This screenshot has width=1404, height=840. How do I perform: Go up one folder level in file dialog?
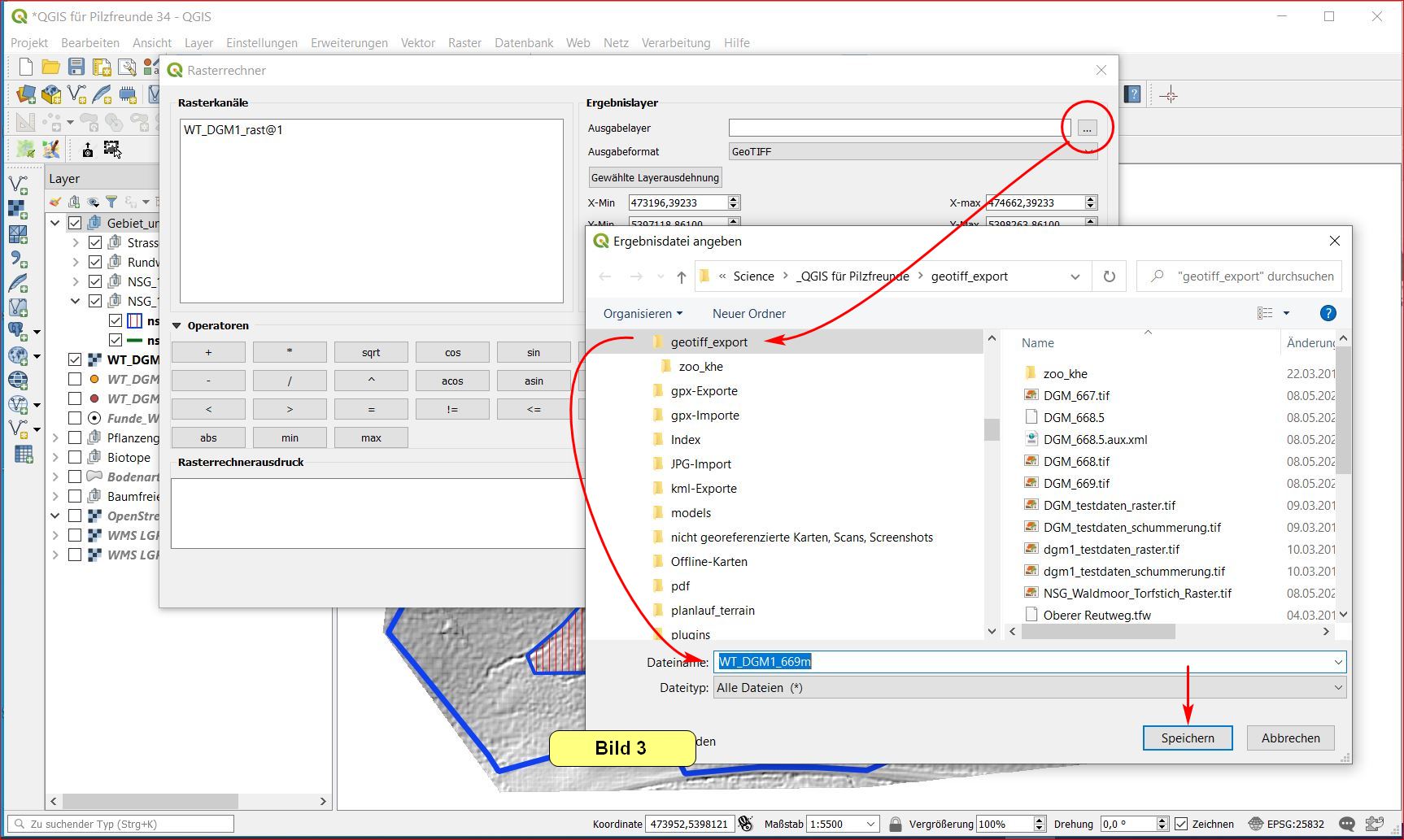pyautogui.click(x=681, y=277)
